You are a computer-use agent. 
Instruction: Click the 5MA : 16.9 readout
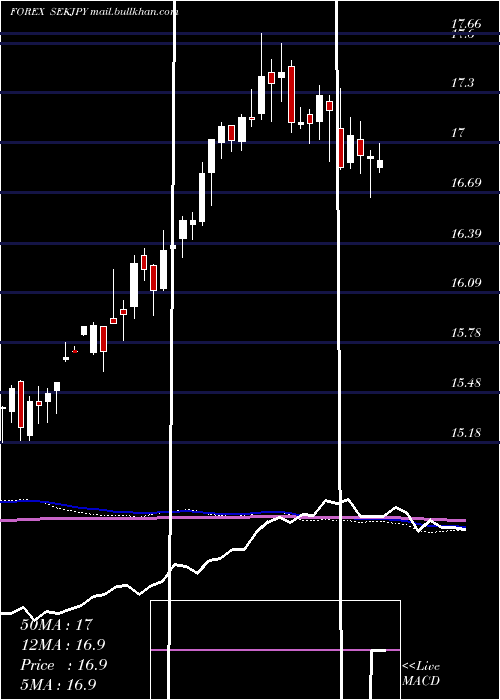click(58, 684)
